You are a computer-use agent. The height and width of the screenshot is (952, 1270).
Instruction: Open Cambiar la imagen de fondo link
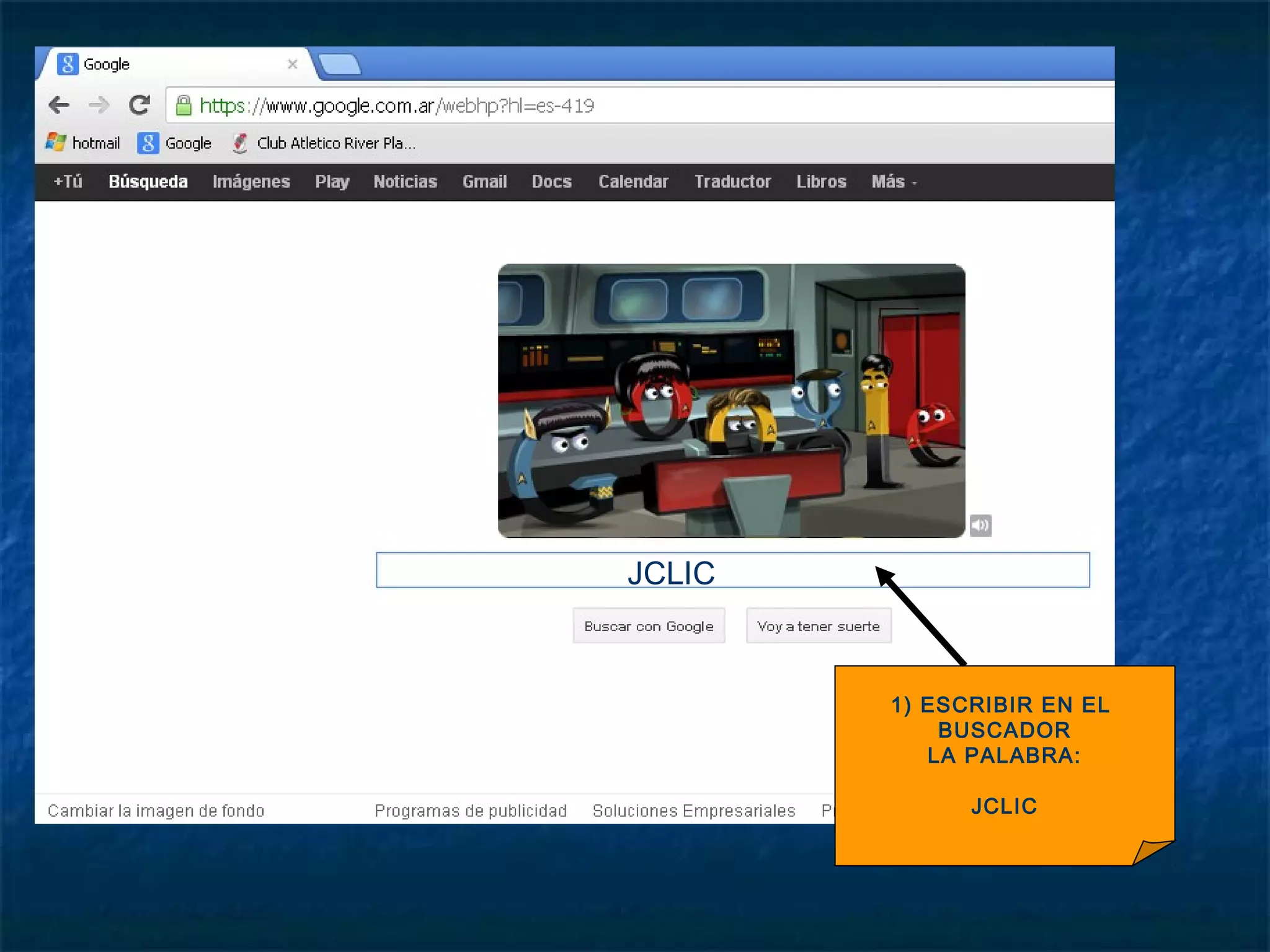click(156, 811)
